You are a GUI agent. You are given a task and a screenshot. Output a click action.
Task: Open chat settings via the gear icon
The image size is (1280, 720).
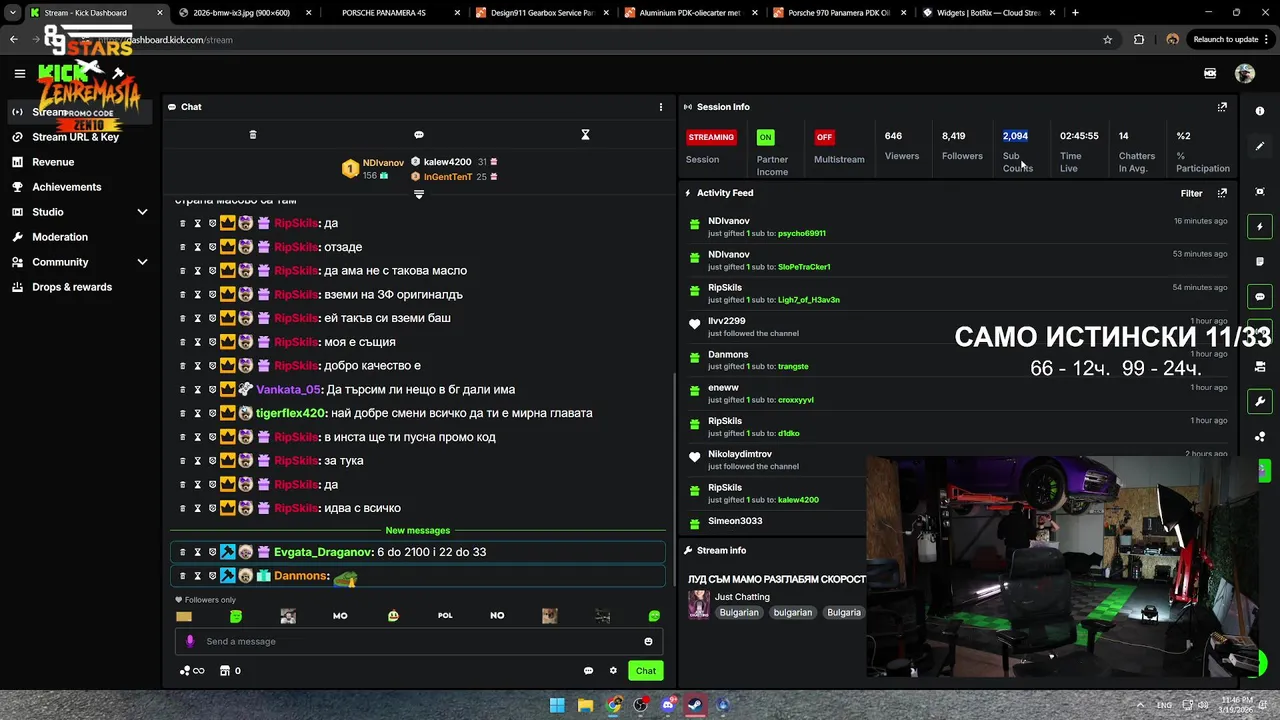coord(613,671)
